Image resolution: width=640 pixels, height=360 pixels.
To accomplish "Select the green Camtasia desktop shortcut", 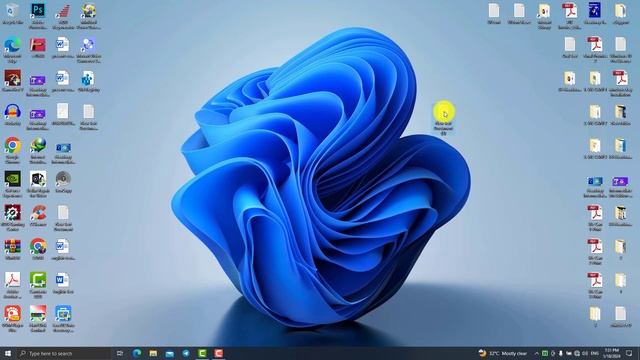I will (x=38, y=285).
